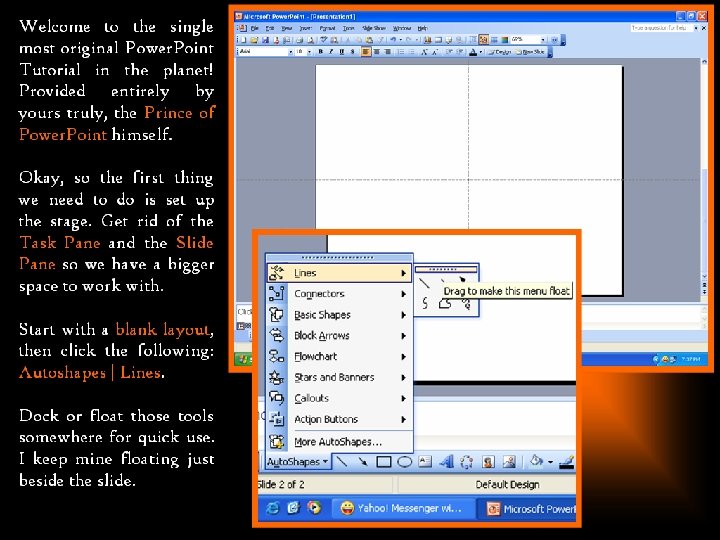Pick the Scribble tool in the Lines flyout
This screenshot has height=540, width=720.
pos(466,303)
